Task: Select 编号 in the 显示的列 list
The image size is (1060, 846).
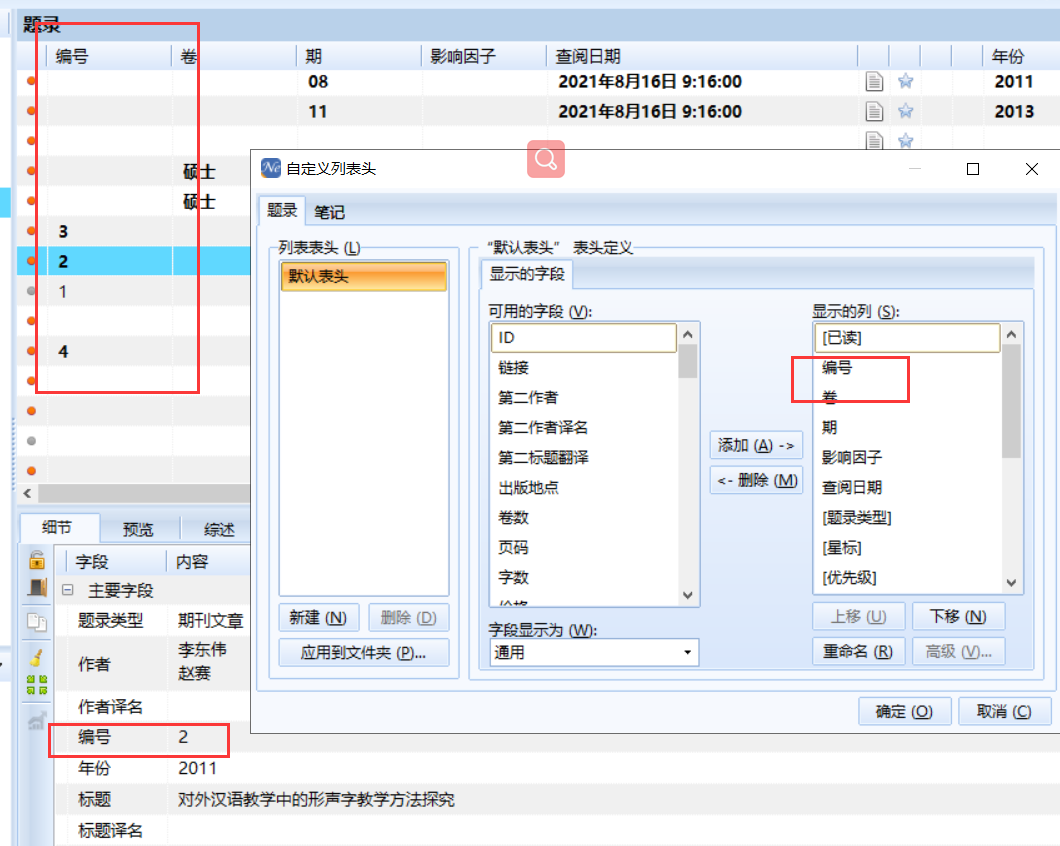Action: tap(837, 368)
